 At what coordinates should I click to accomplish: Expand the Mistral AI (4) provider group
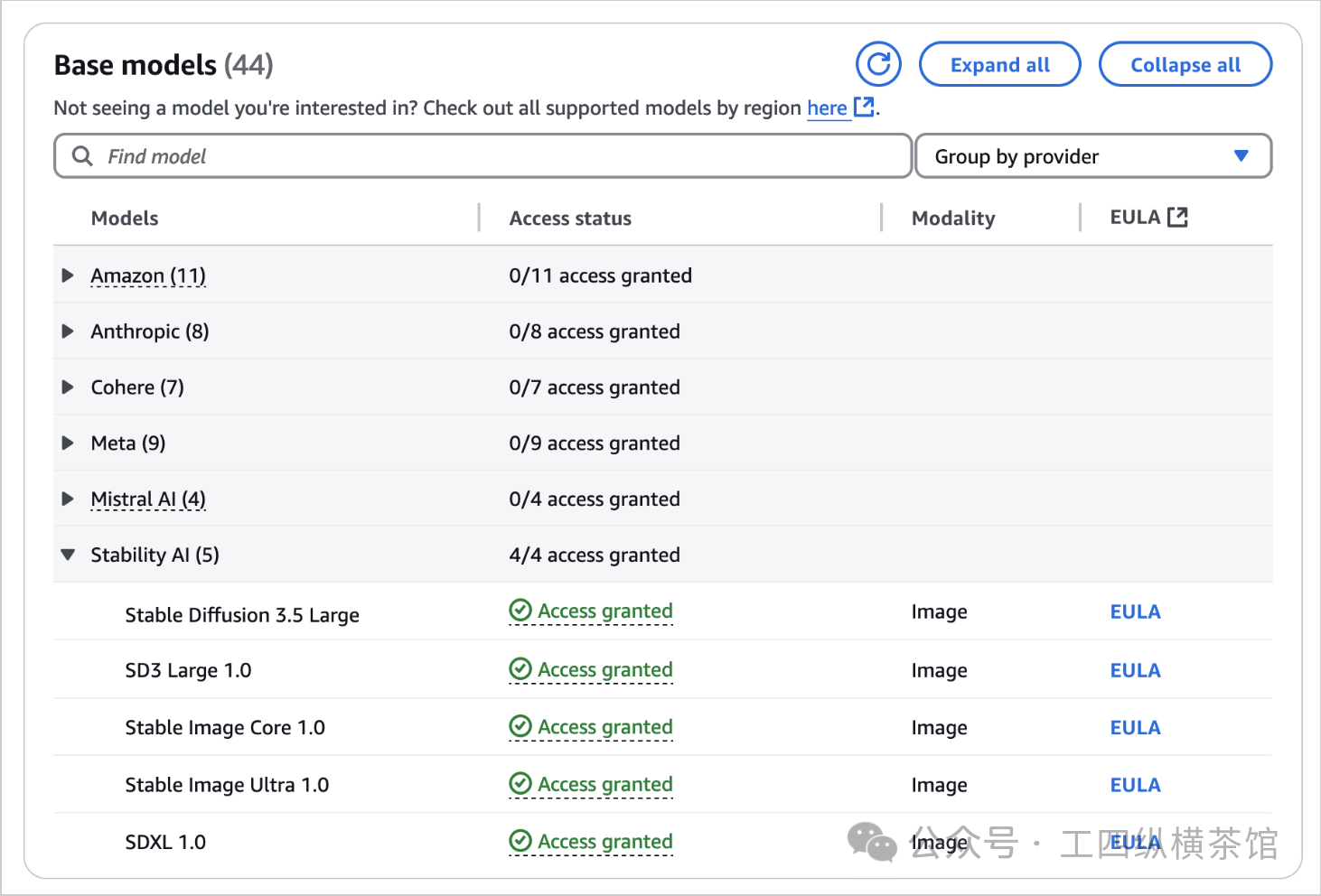click(68, 499)
